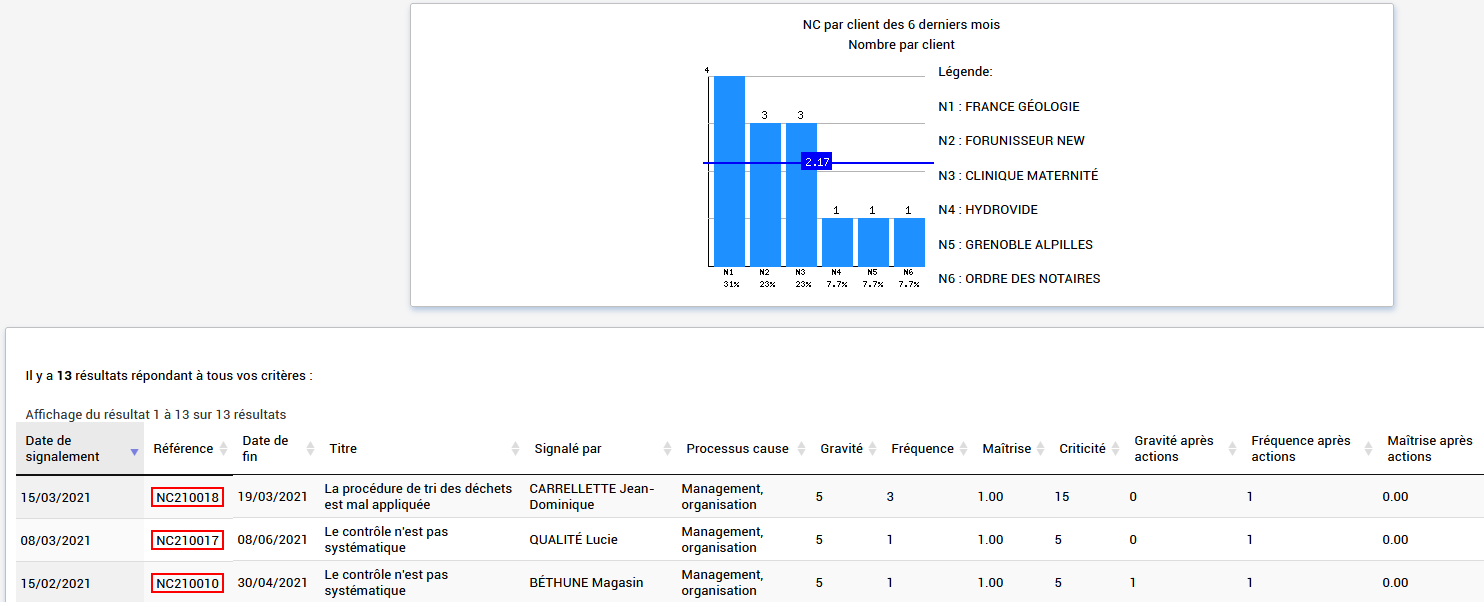
Task: Sort by Processus cause column
Action: pyautogui.click(x=744, y=448)
